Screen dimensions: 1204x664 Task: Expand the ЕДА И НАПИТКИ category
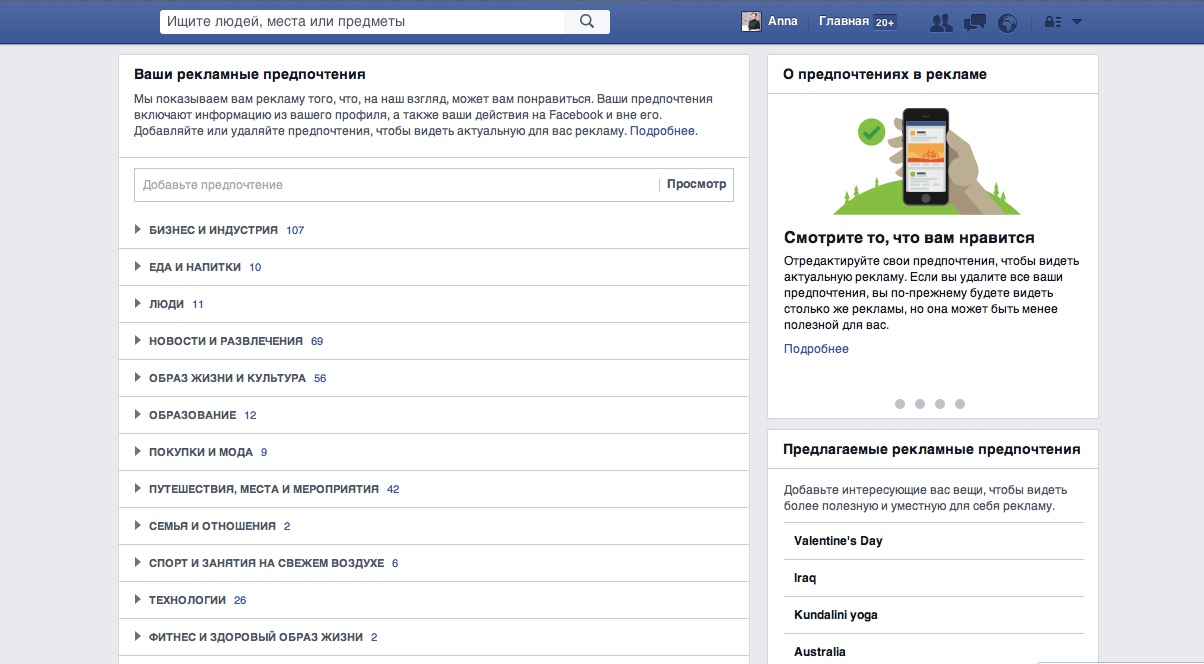434,267
